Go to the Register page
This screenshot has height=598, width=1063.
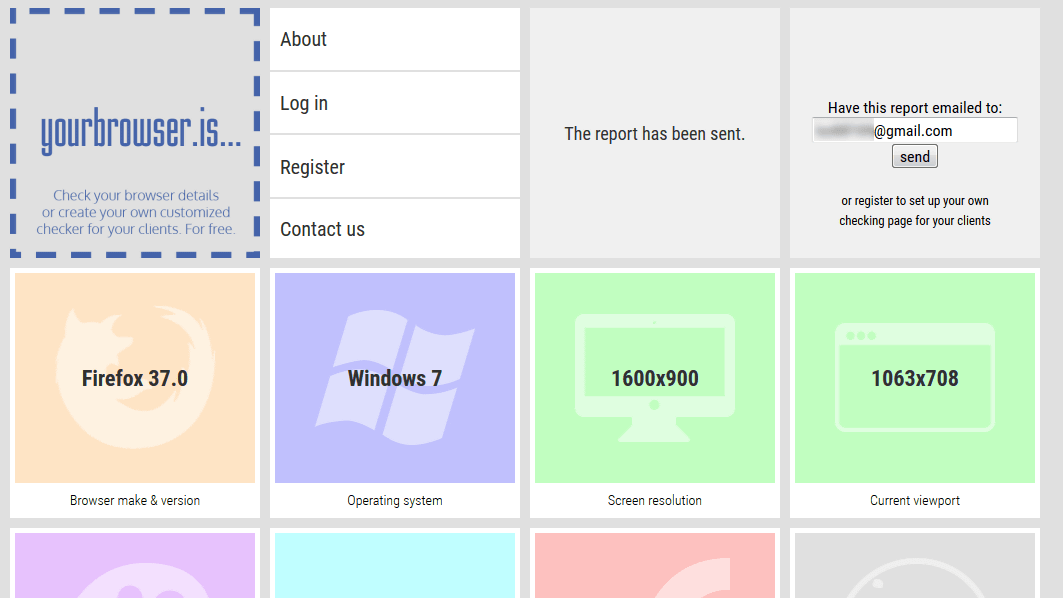(395, 167)
